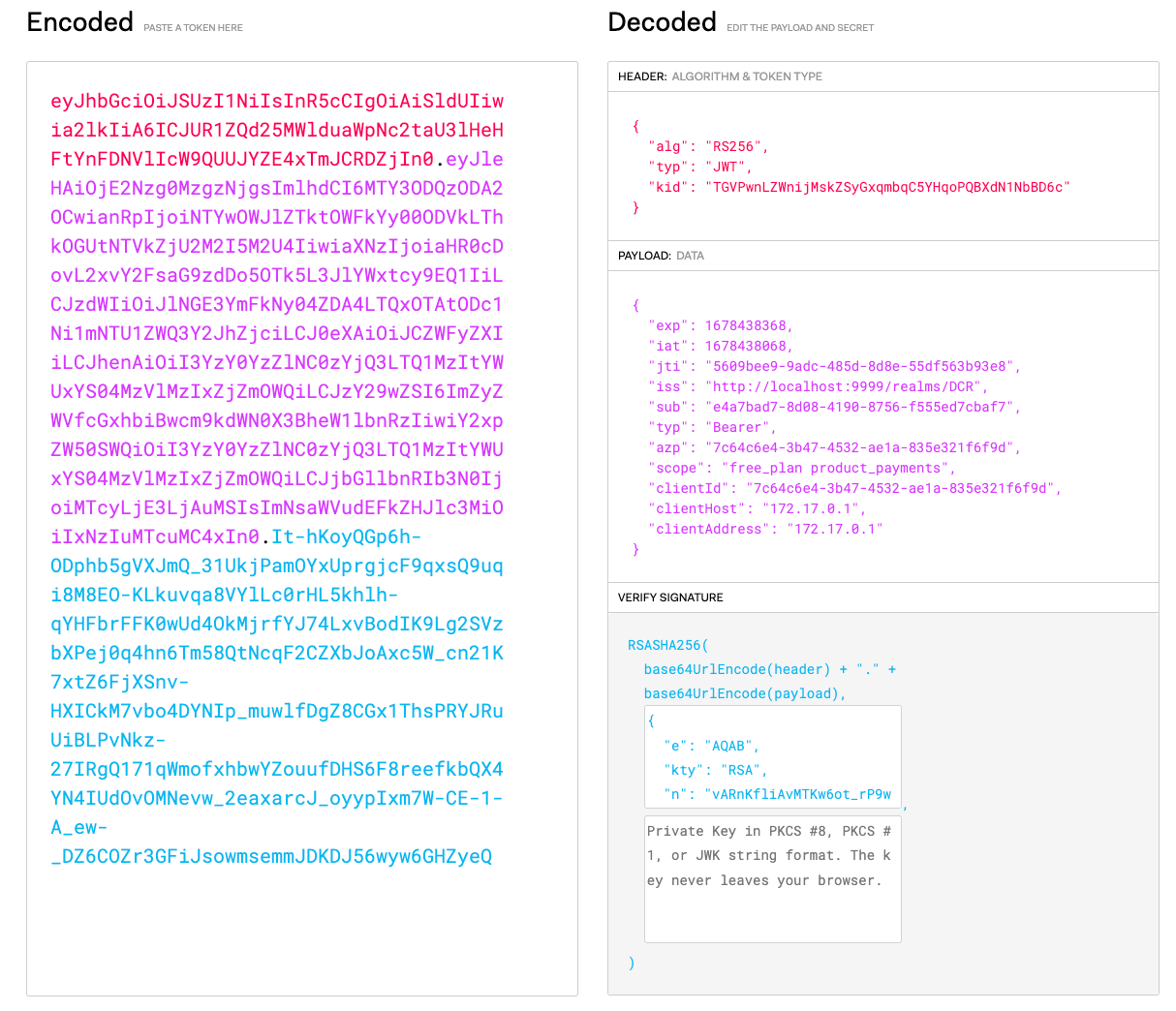Click the Encoded heading
Viewport: 1176px width, 1011px height.
[x=80, y=22]
